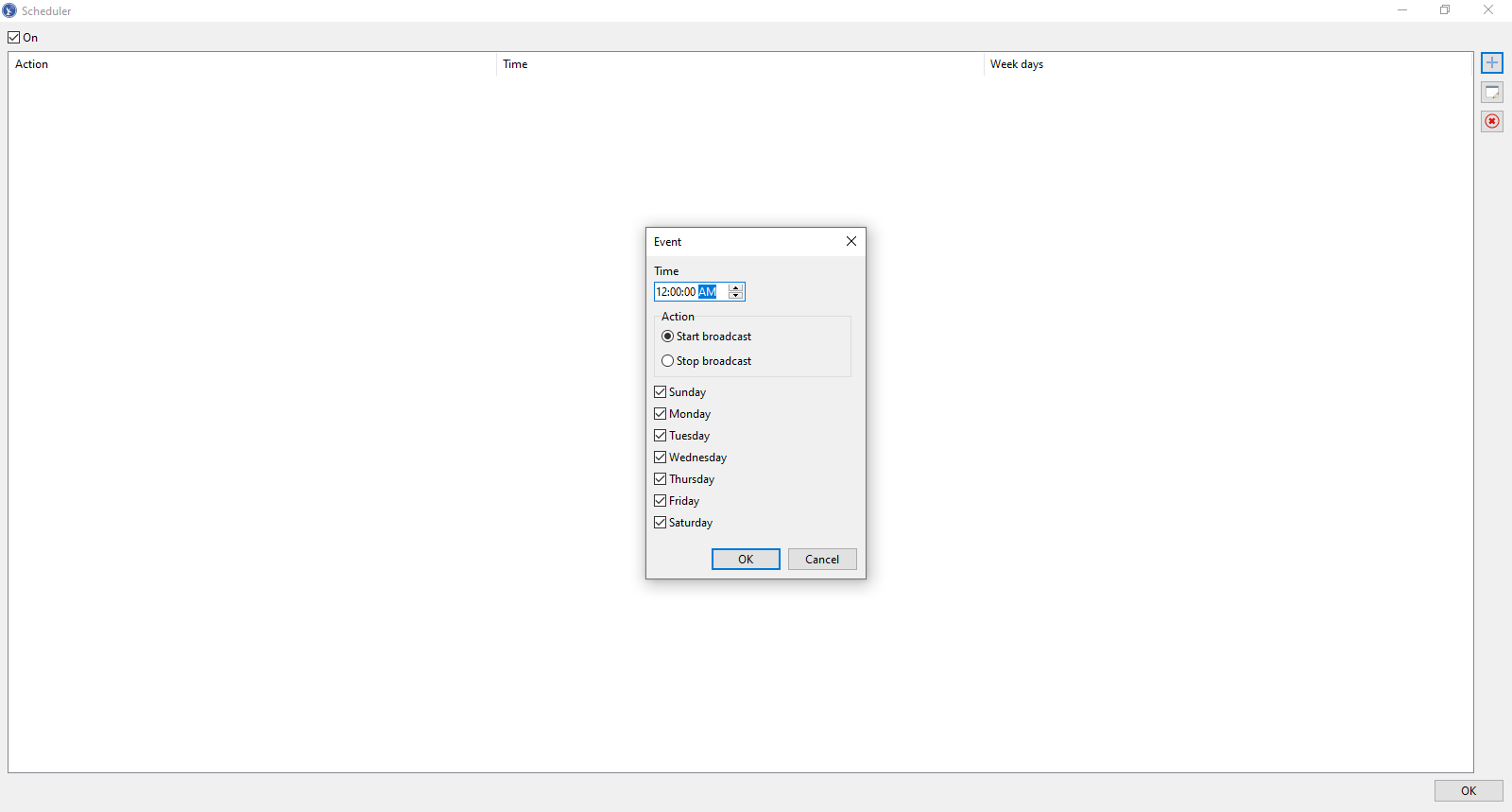
Task: Click the red delete event icon
Action: (1492, 121)
